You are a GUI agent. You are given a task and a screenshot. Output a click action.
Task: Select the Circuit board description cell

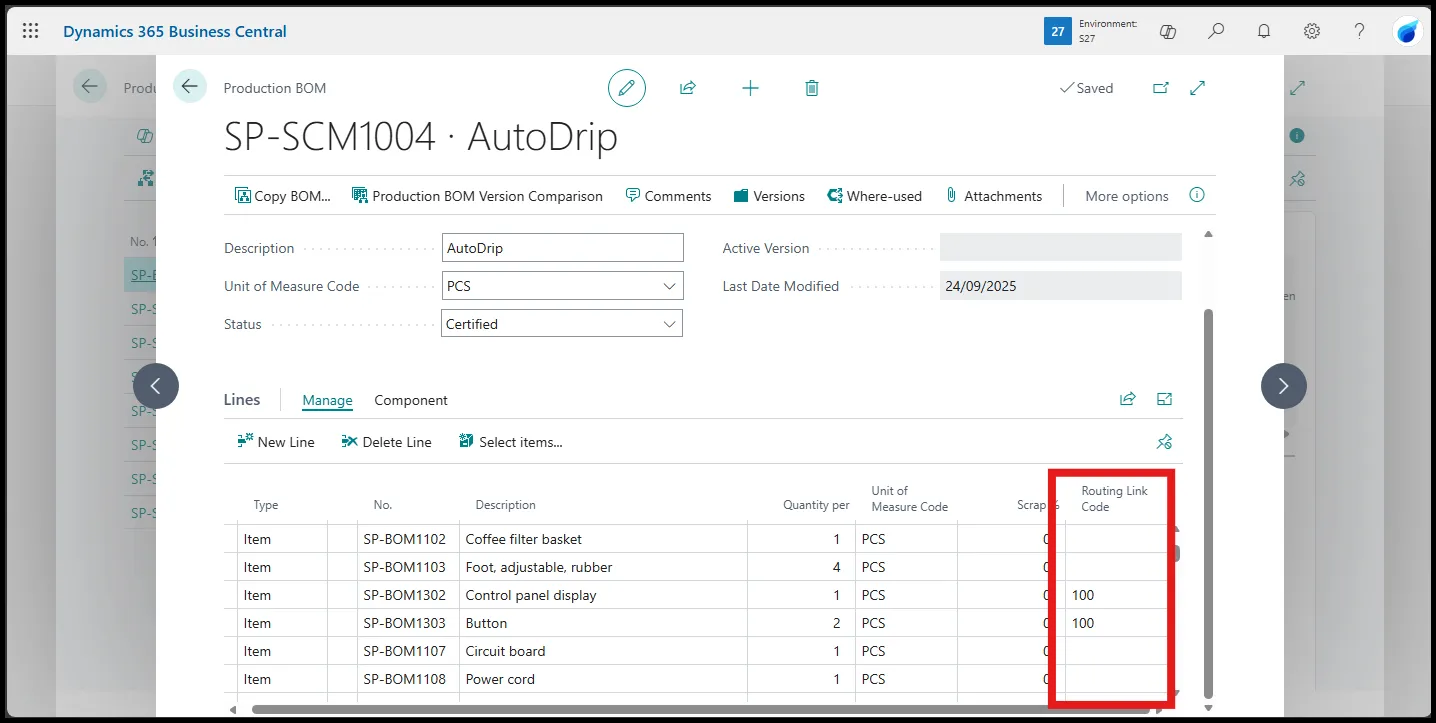tap(603, 651)
